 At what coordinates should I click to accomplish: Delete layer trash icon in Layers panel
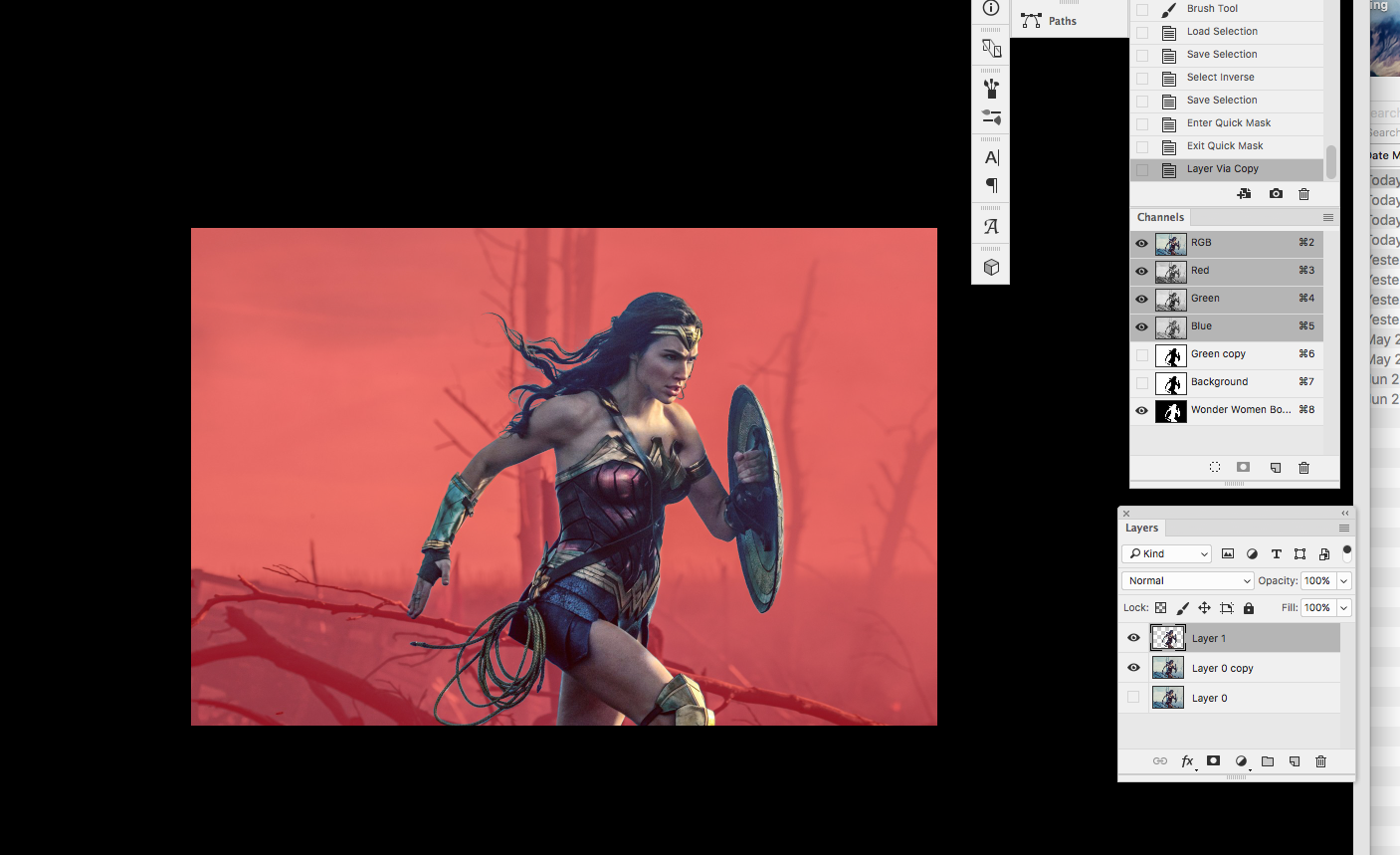tap(1321, 761)
